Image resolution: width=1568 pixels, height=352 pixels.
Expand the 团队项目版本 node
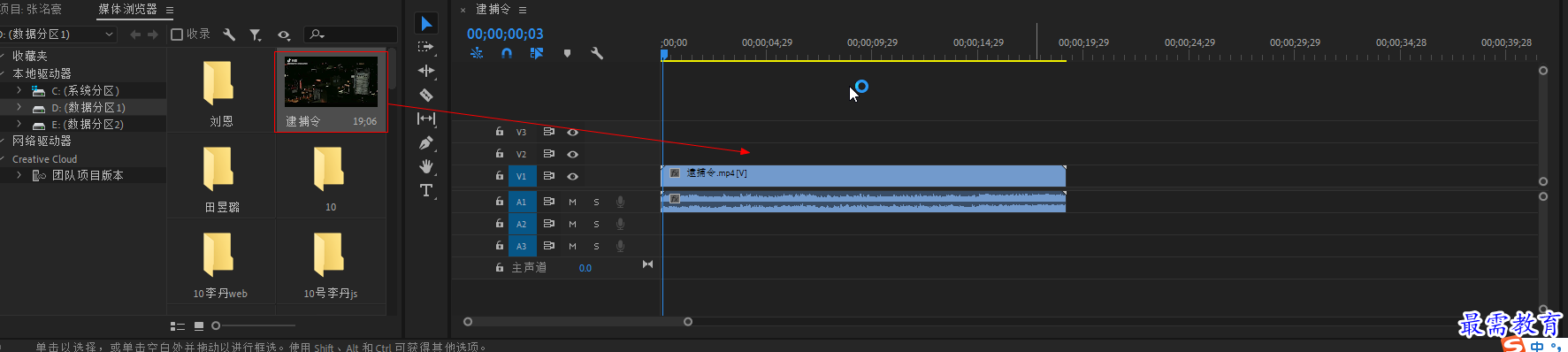point(19,175)
